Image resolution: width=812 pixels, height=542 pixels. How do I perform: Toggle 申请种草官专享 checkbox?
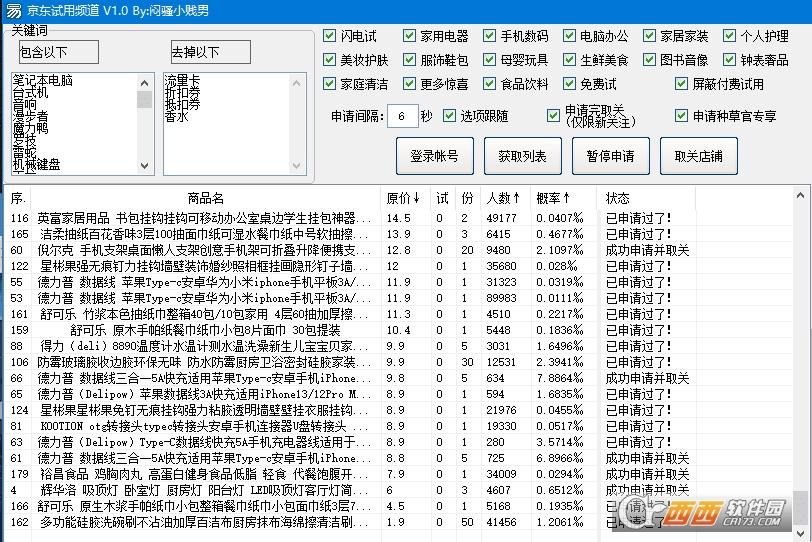point(682,115)
